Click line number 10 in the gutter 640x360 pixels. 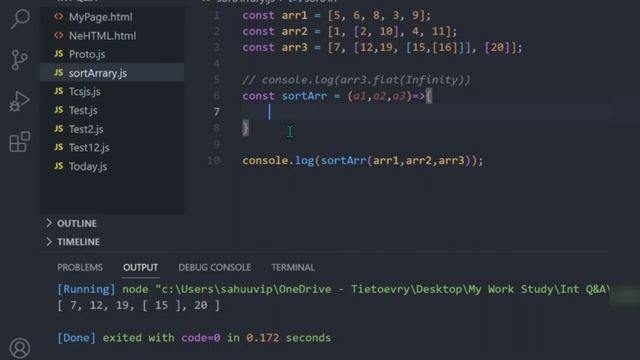tap(214, 160)
